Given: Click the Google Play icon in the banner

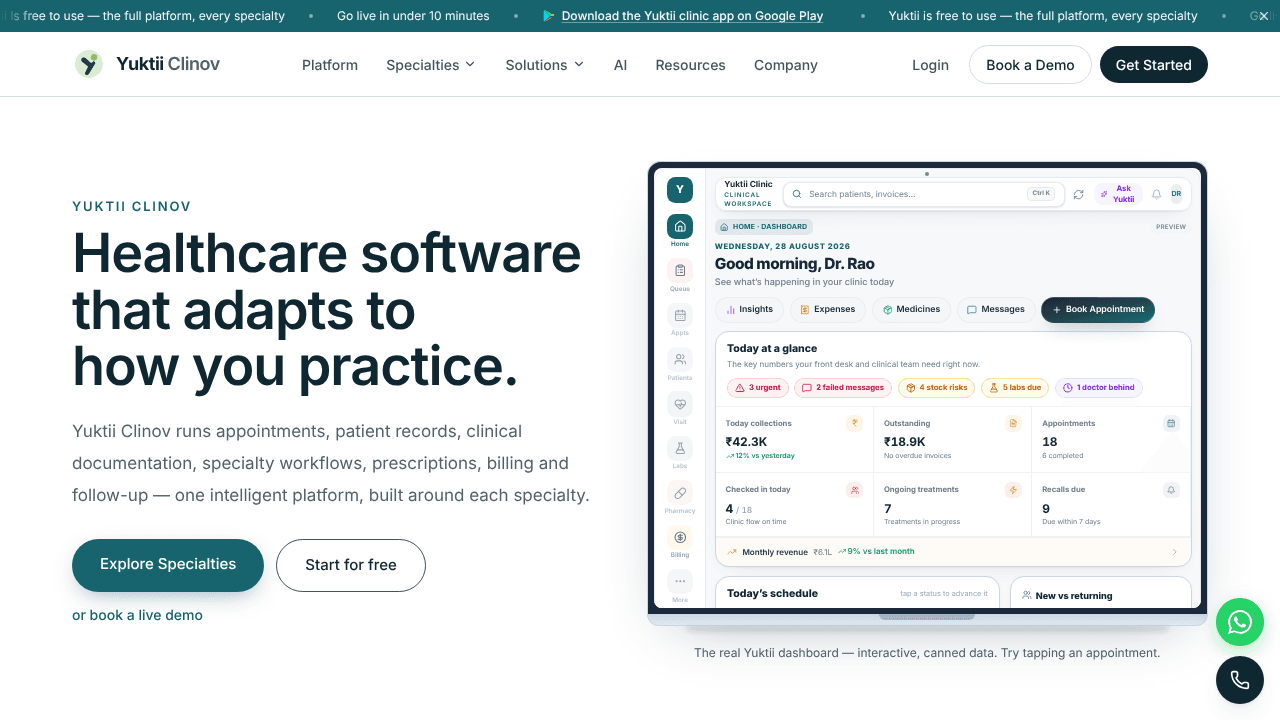Looking at the screenshot, I should point(548,16).
